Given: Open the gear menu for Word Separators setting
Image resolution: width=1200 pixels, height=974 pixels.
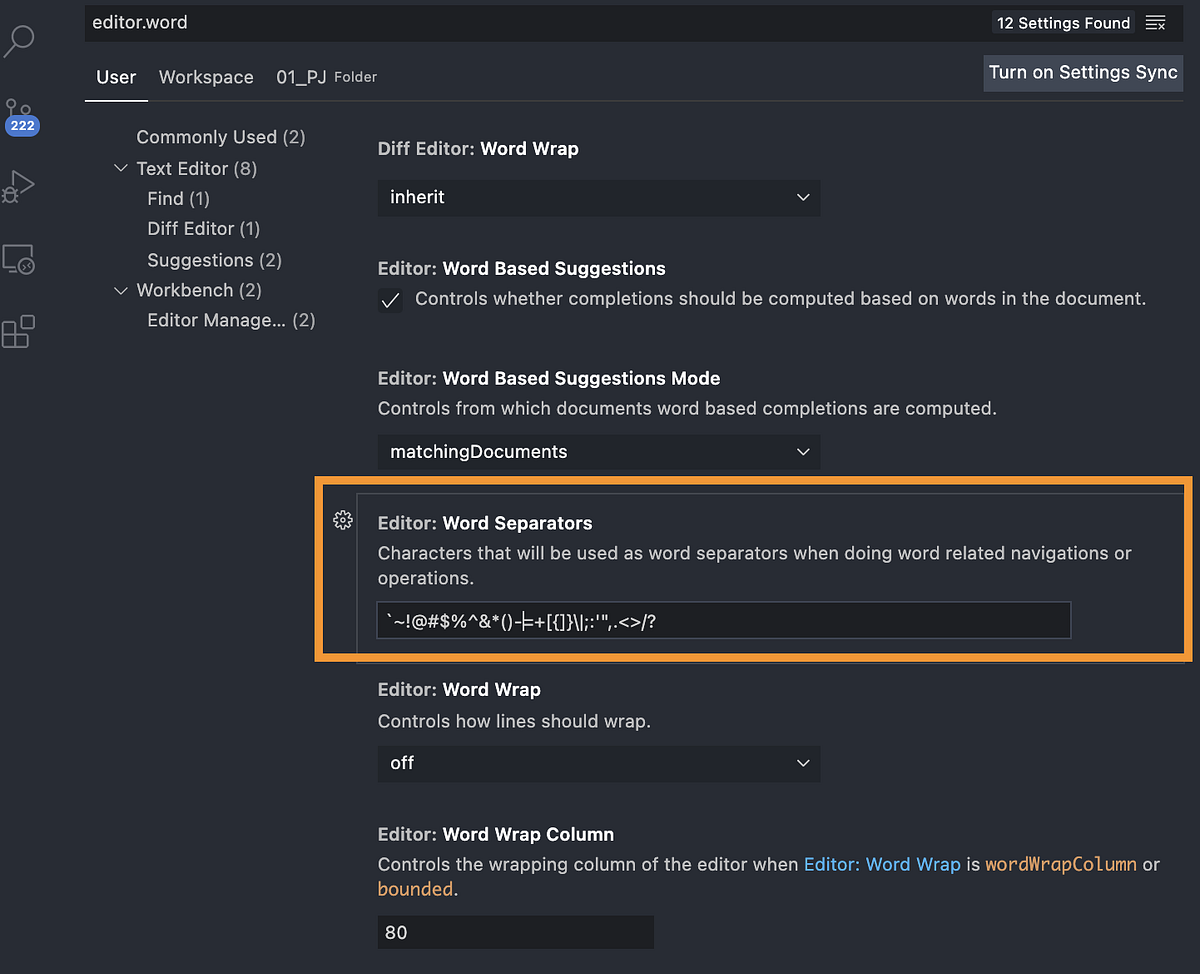Looking at the screenshot, I should tap(343, 520).
